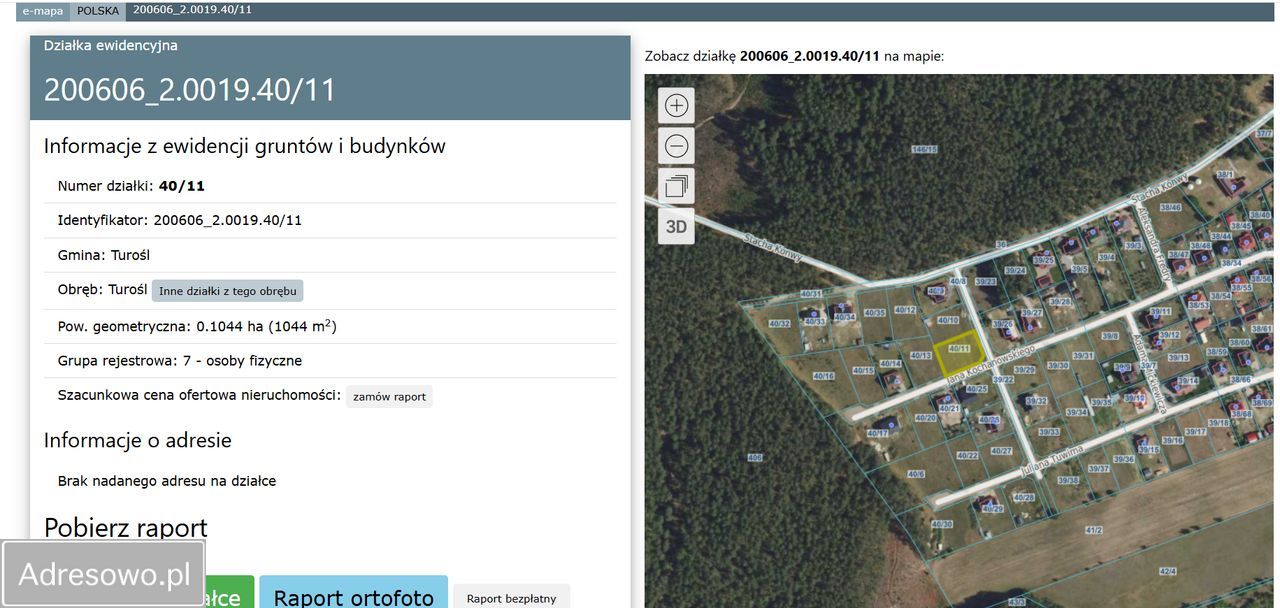The width and height of the screenshot is (1280, 608).
Task: Click the Informacje z ewidencji gruntów heading
Action: [244, 146]
